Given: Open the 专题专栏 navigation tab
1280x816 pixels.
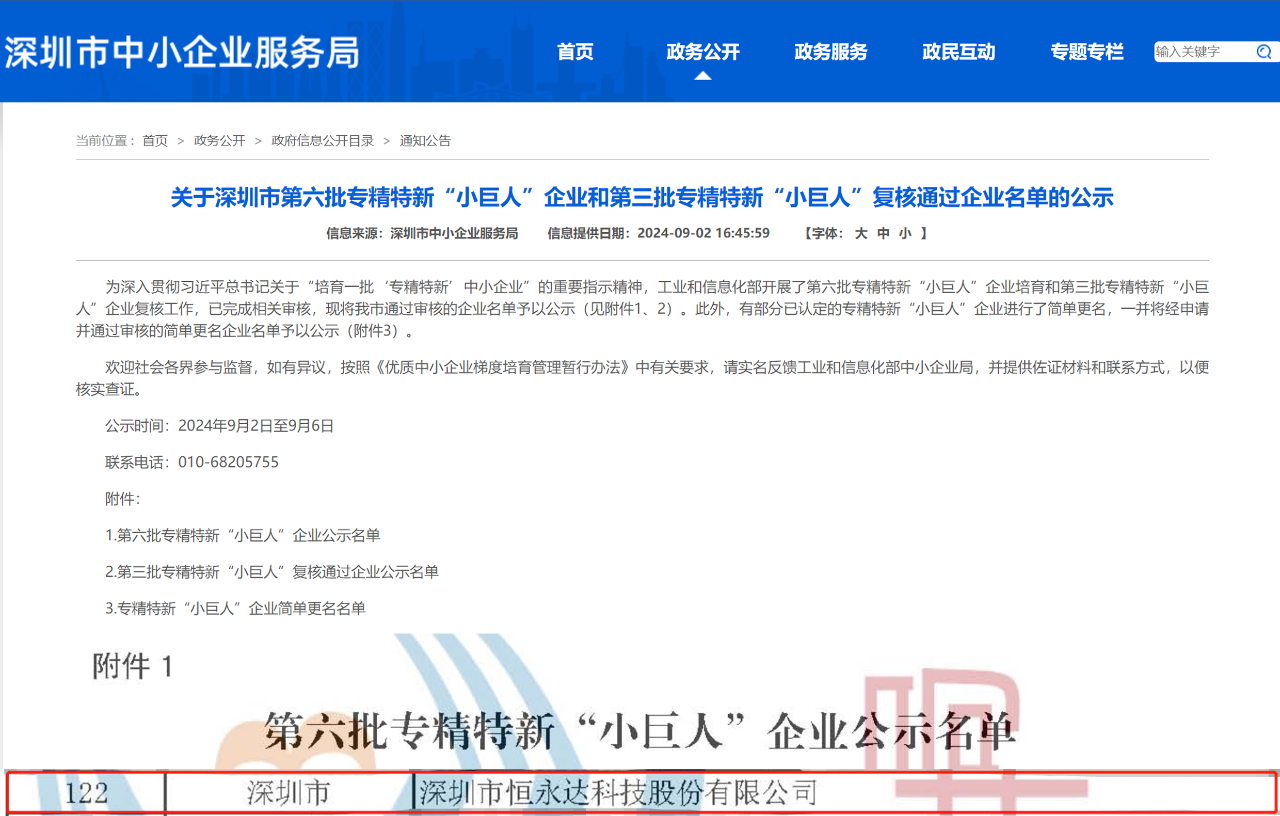Looking at the screenshot, I should (1087, 52).
